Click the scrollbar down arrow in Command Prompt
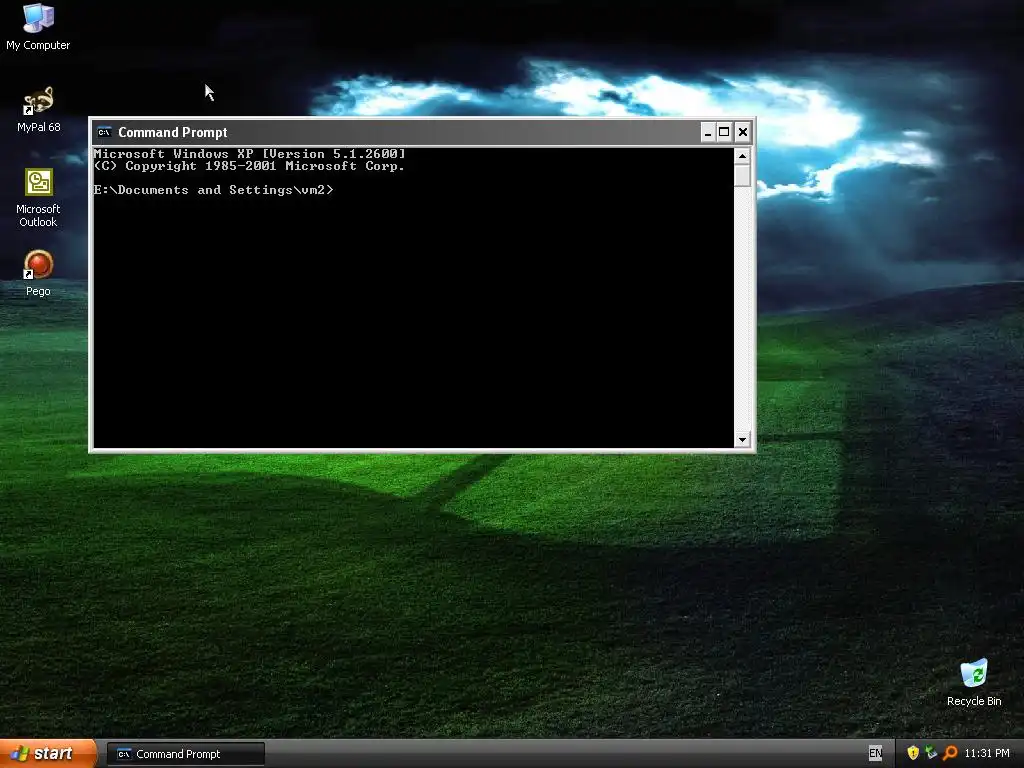Viewport: 1024px width, 768px height. click(742, 440)
